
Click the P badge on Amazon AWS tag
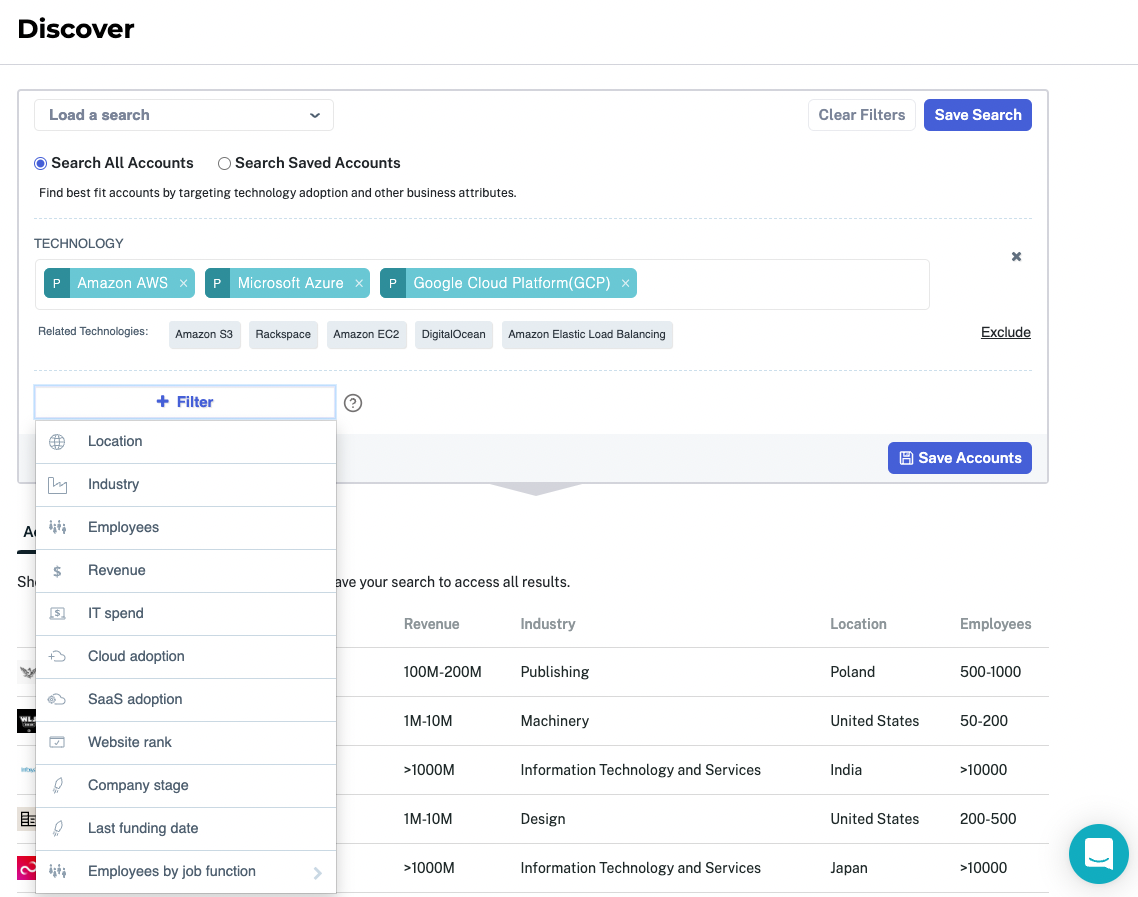[57, 283]
